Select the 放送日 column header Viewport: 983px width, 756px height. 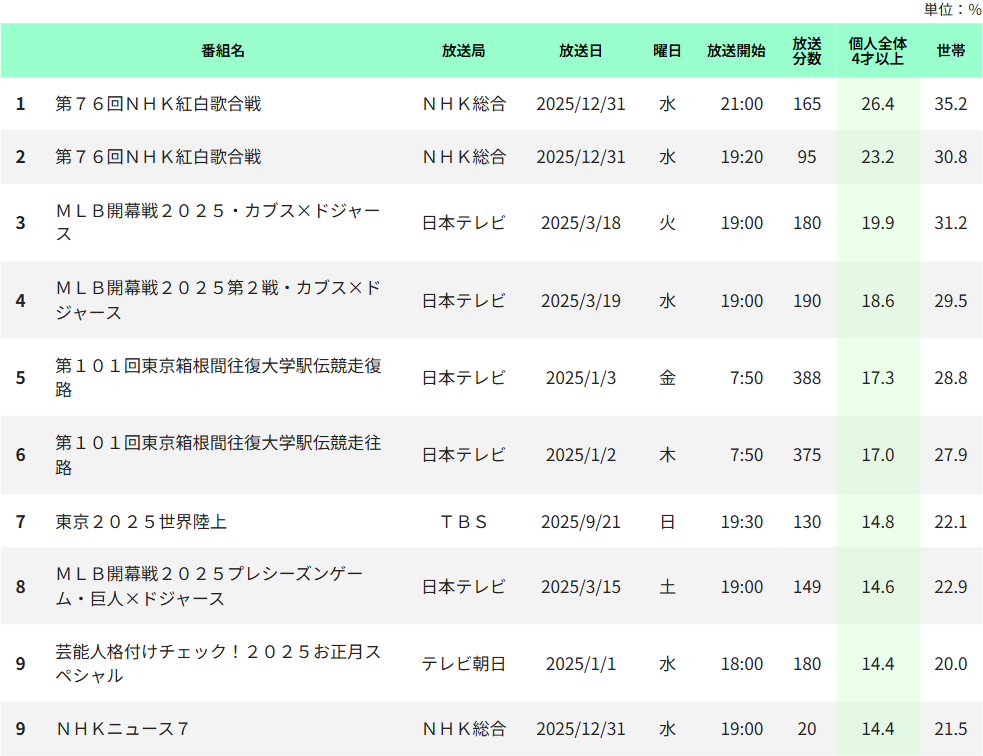click(580, 51)
